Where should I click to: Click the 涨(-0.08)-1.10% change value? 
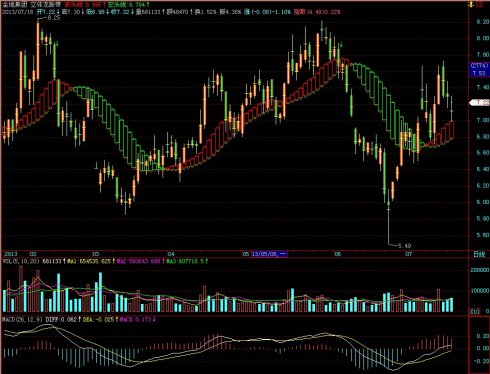pos(267,12)
